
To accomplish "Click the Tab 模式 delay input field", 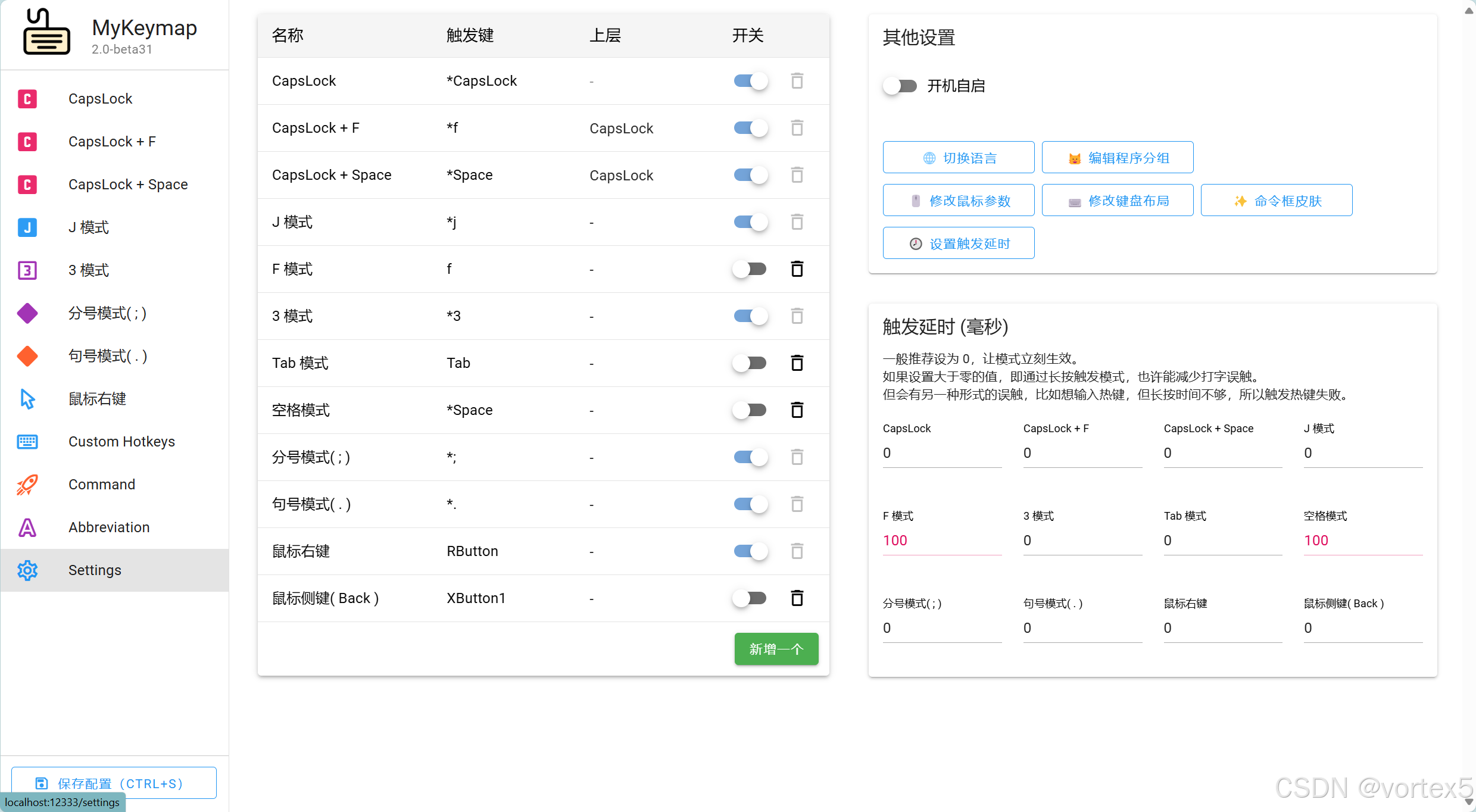I will [x=1222, y=541].
